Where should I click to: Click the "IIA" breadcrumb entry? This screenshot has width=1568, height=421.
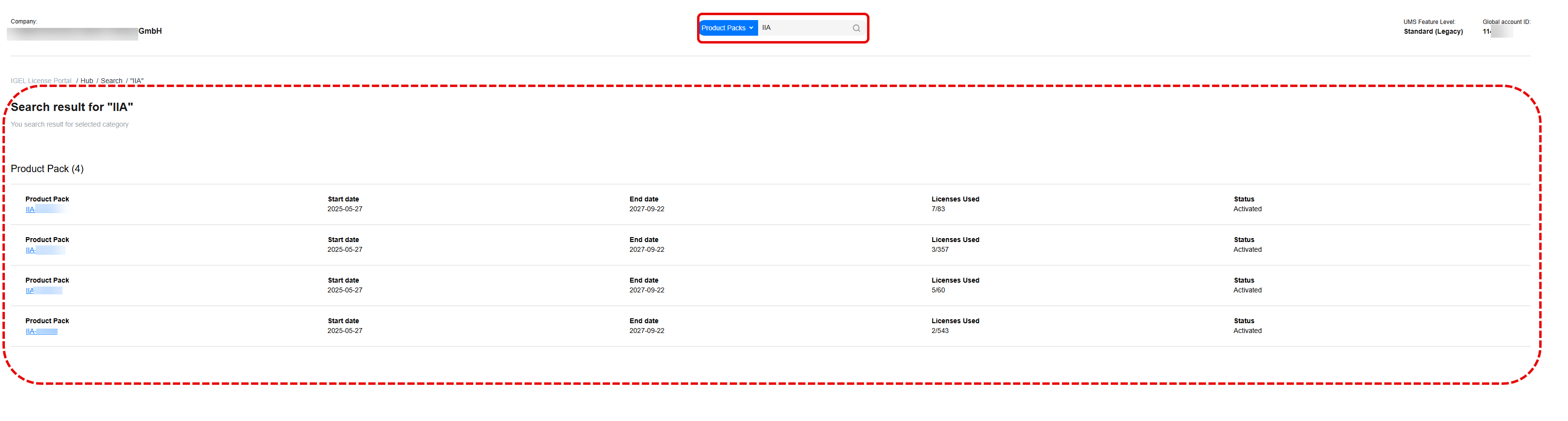click(x=137, y=81)
